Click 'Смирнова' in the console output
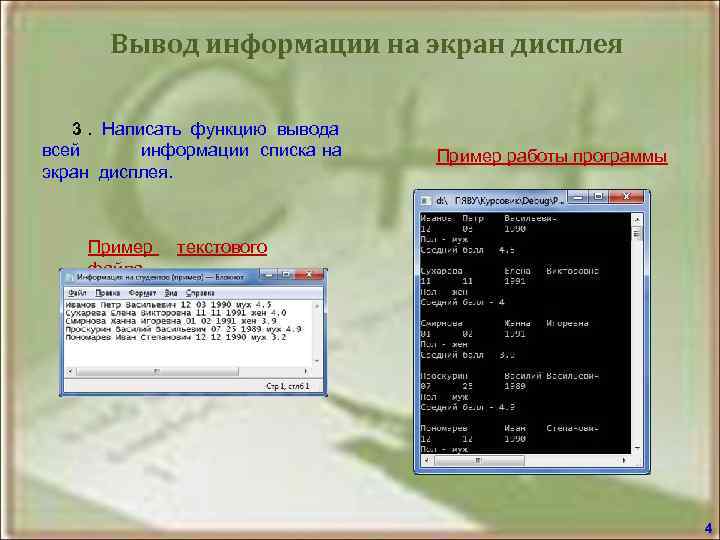Image resolution: width=720 pixels, height=540 pixels. point(442,323)
